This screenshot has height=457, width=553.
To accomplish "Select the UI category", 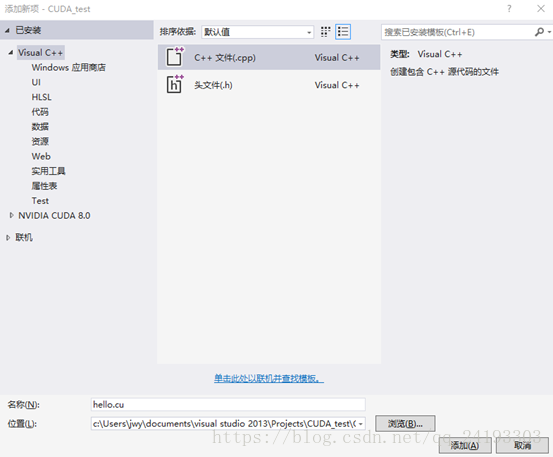I will (x=36, y=82).
